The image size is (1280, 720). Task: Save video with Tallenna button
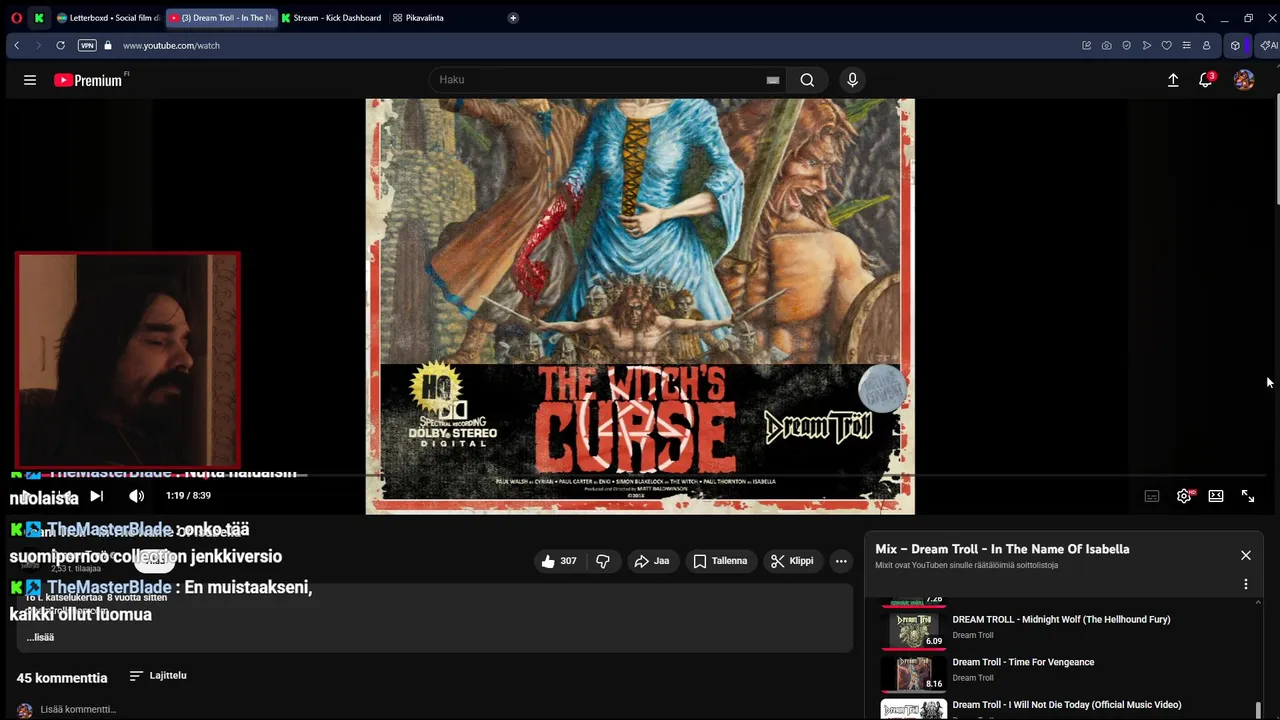[720, 561]
